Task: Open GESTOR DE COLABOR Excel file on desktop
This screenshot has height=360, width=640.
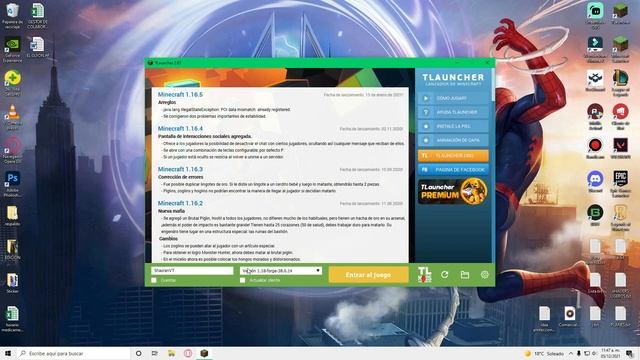Action: 37,16
